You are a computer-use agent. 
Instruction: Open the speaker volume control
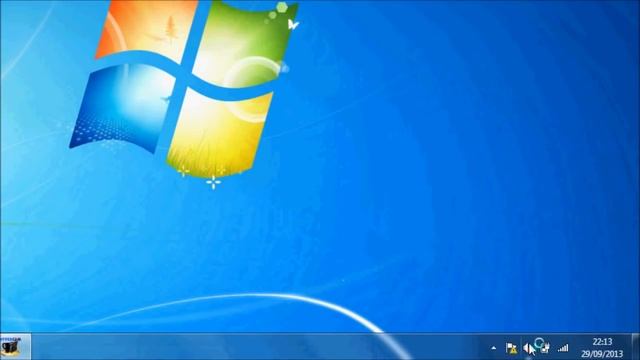click(528, 348)
